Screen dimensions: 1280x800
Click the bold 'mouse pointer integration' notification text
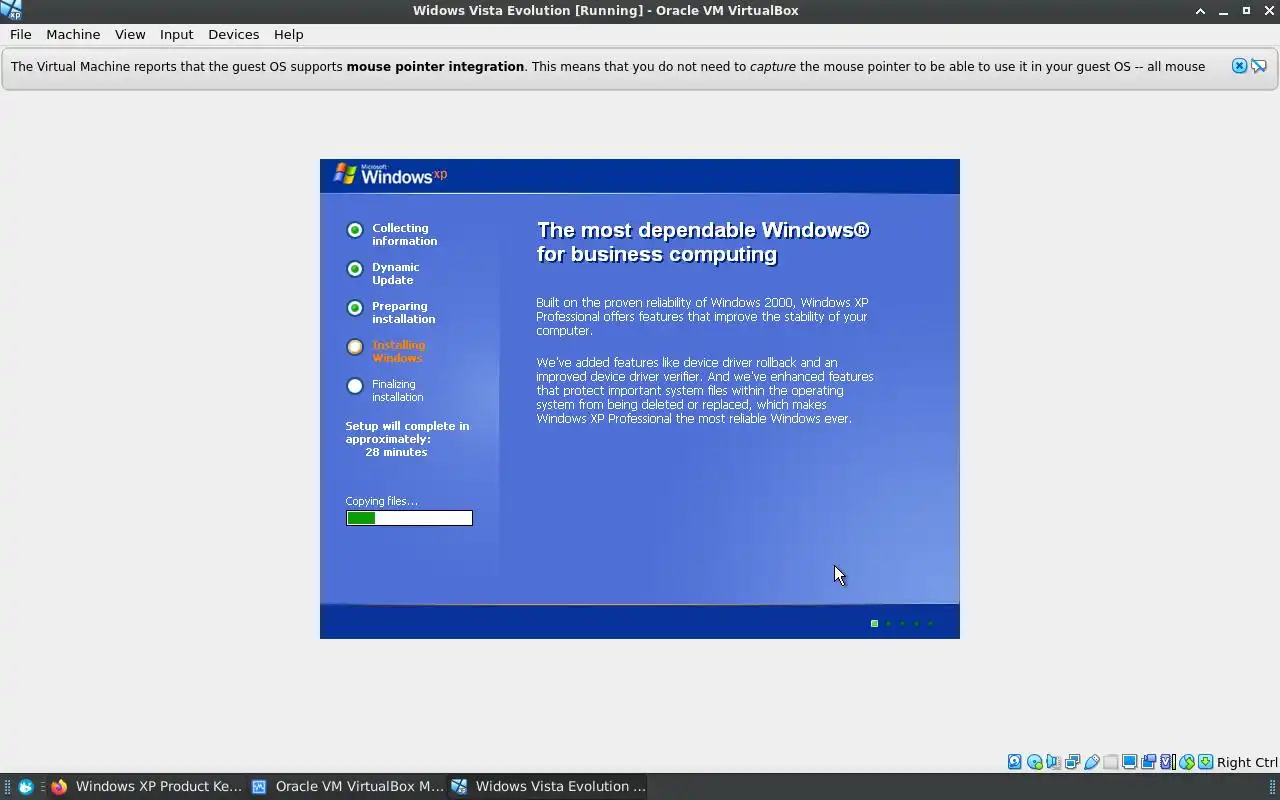click(x=435, y=66)
